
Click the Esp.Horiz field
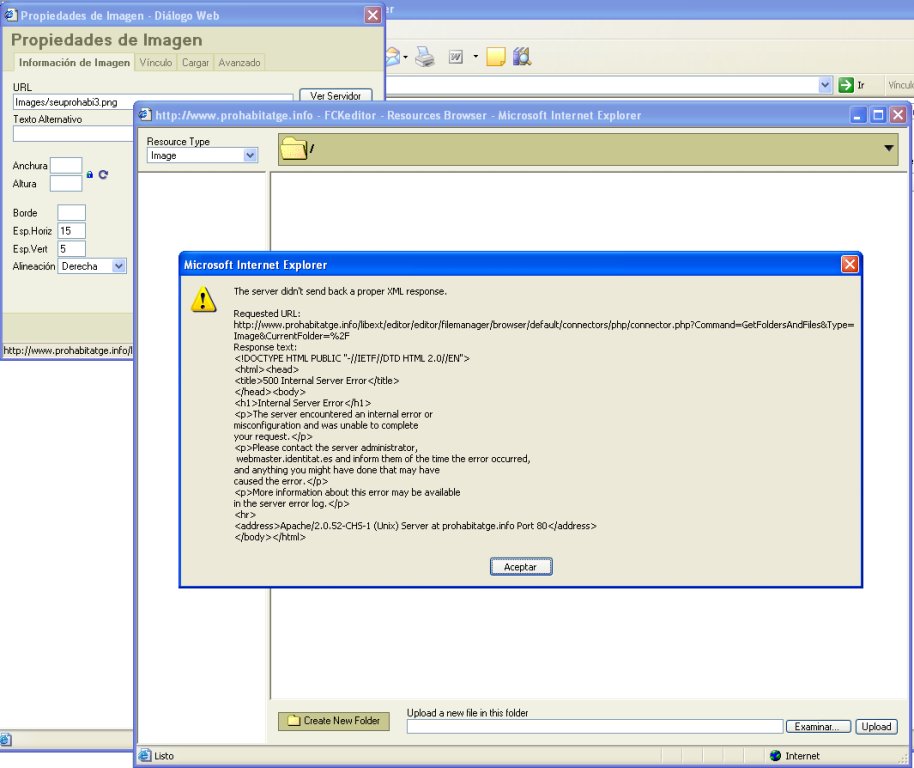tap(71, 231)
